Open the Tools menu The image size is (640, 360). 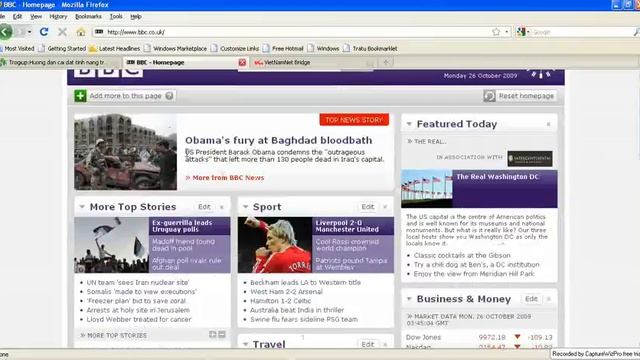(x=116, y=17)
